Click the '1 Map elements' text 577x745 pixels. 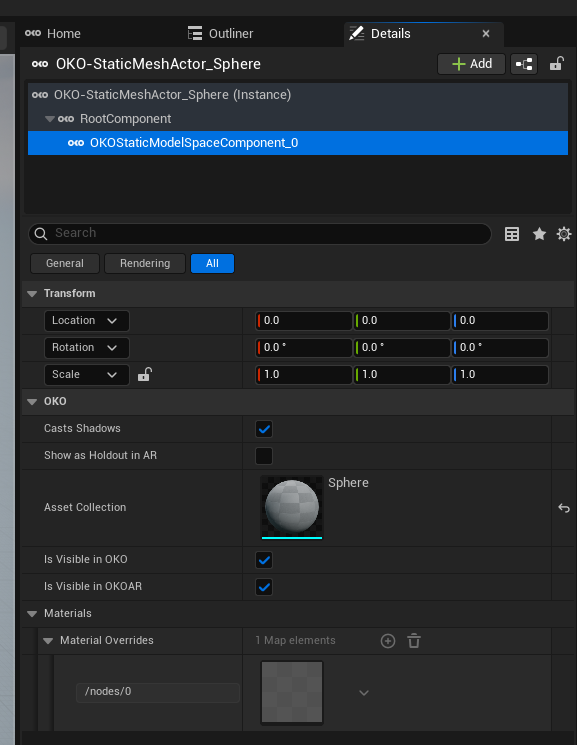pos(295,640)
